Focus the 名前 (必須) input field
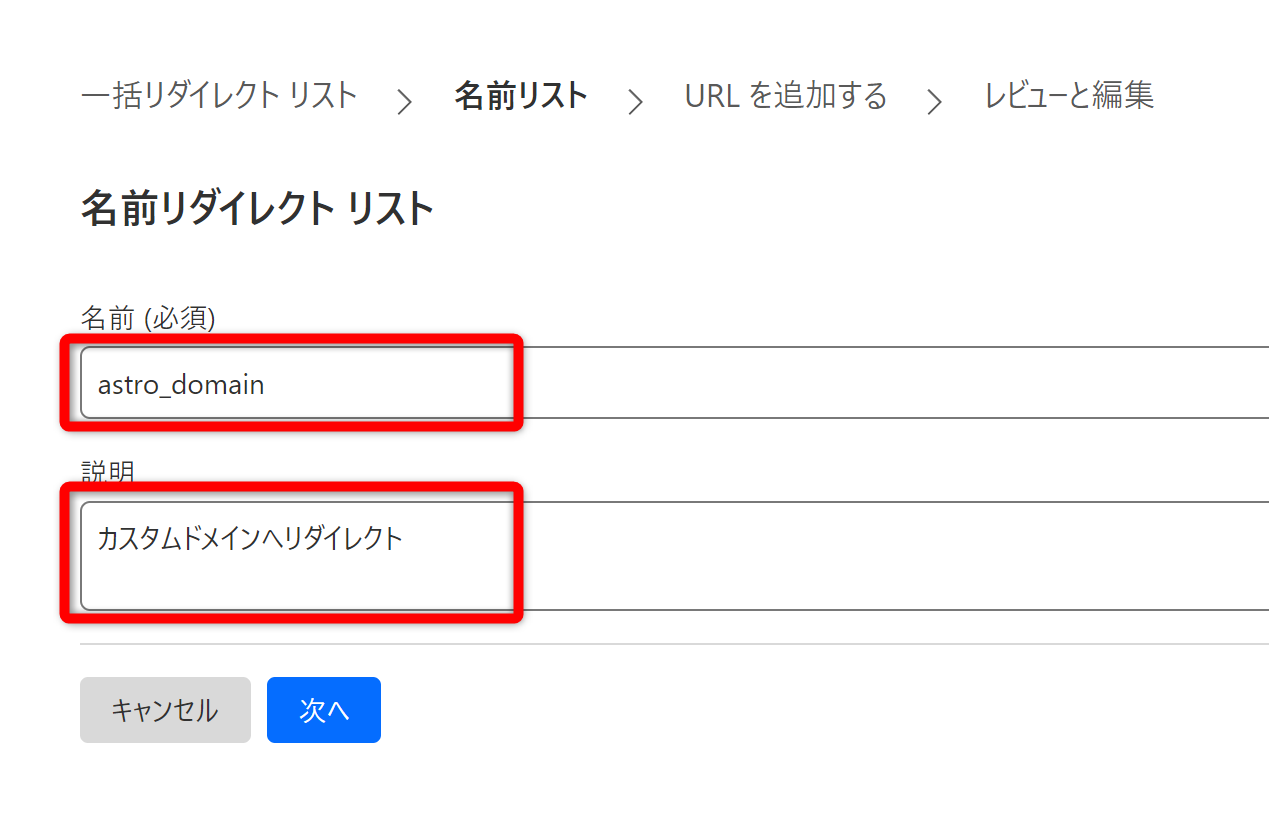 pyautogui.click(x=700, y=384)
